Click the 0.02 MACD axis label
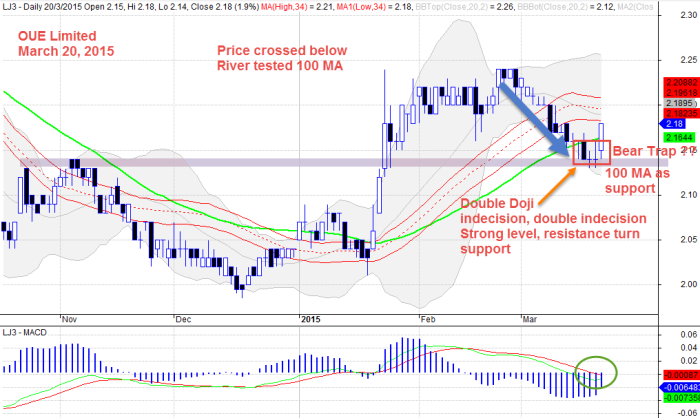 (x=689, y=361)
